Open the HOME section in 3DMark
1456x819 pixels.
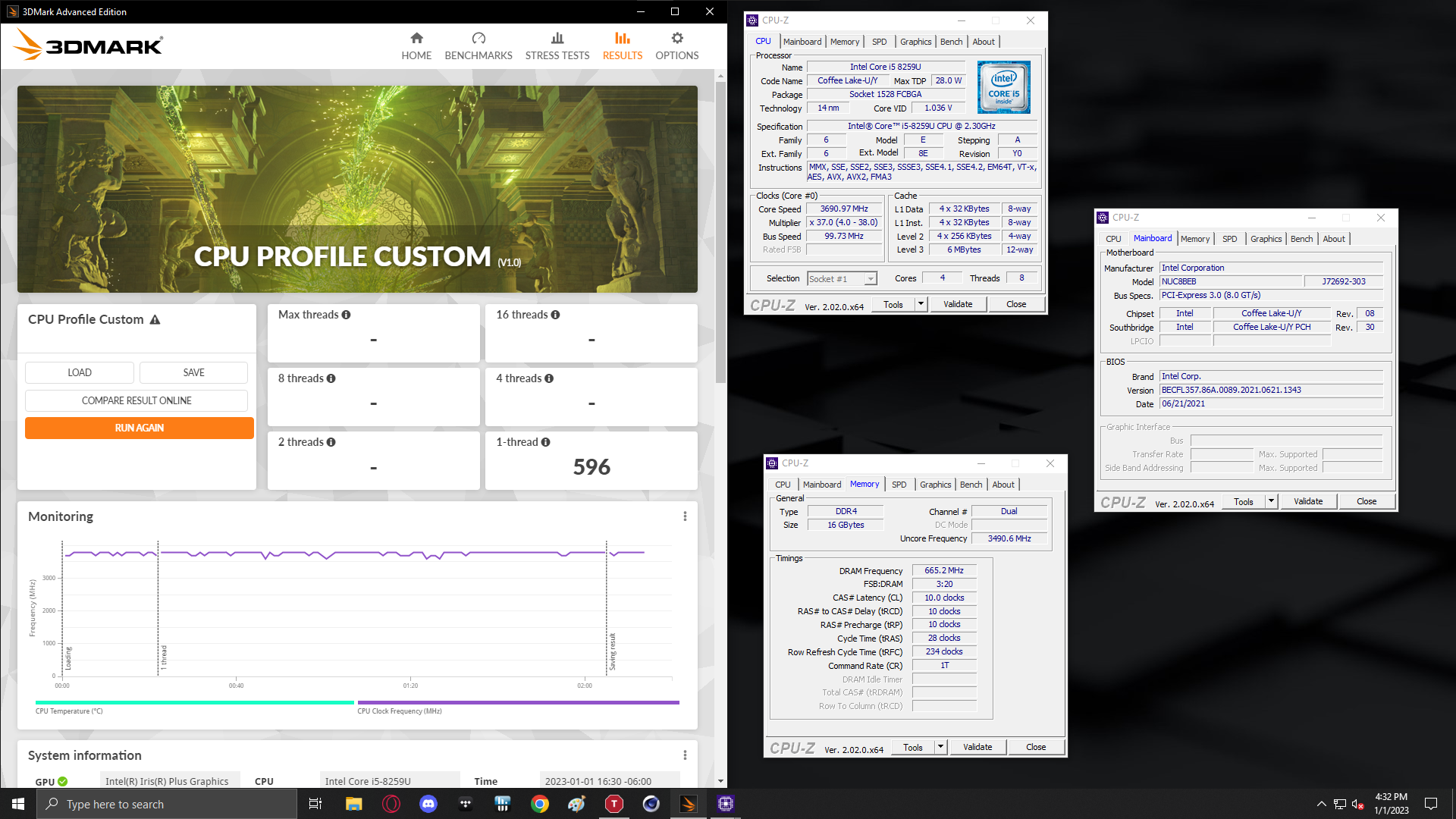416,46
